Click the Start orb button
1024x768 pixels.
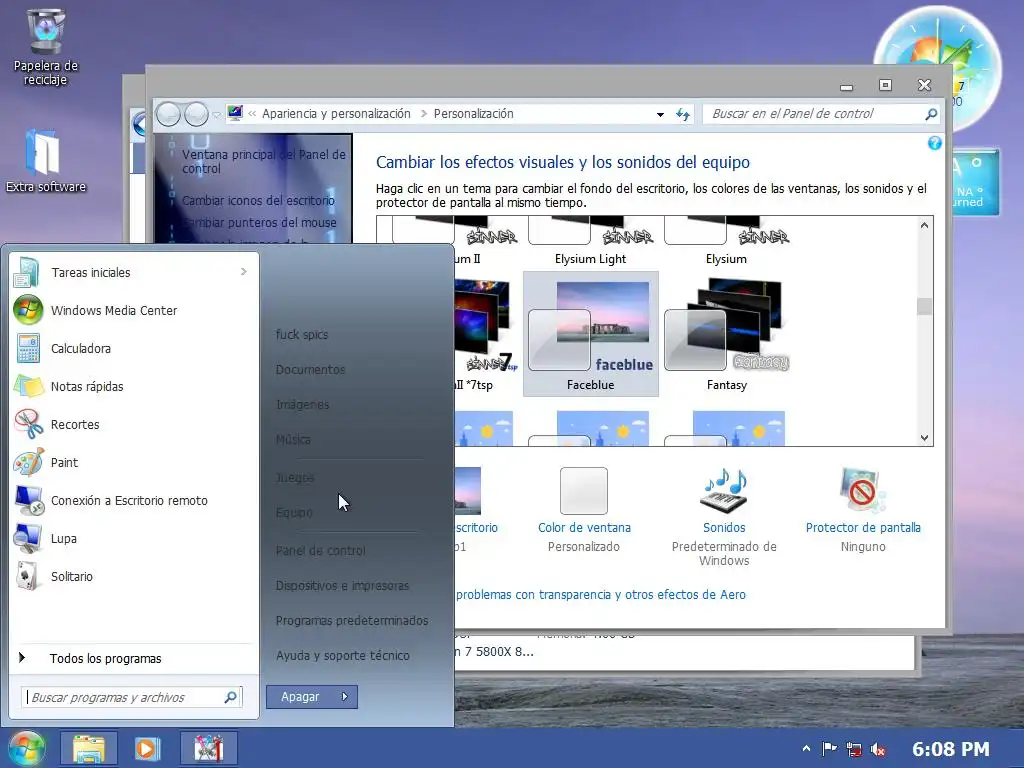[x=26, y=748]
